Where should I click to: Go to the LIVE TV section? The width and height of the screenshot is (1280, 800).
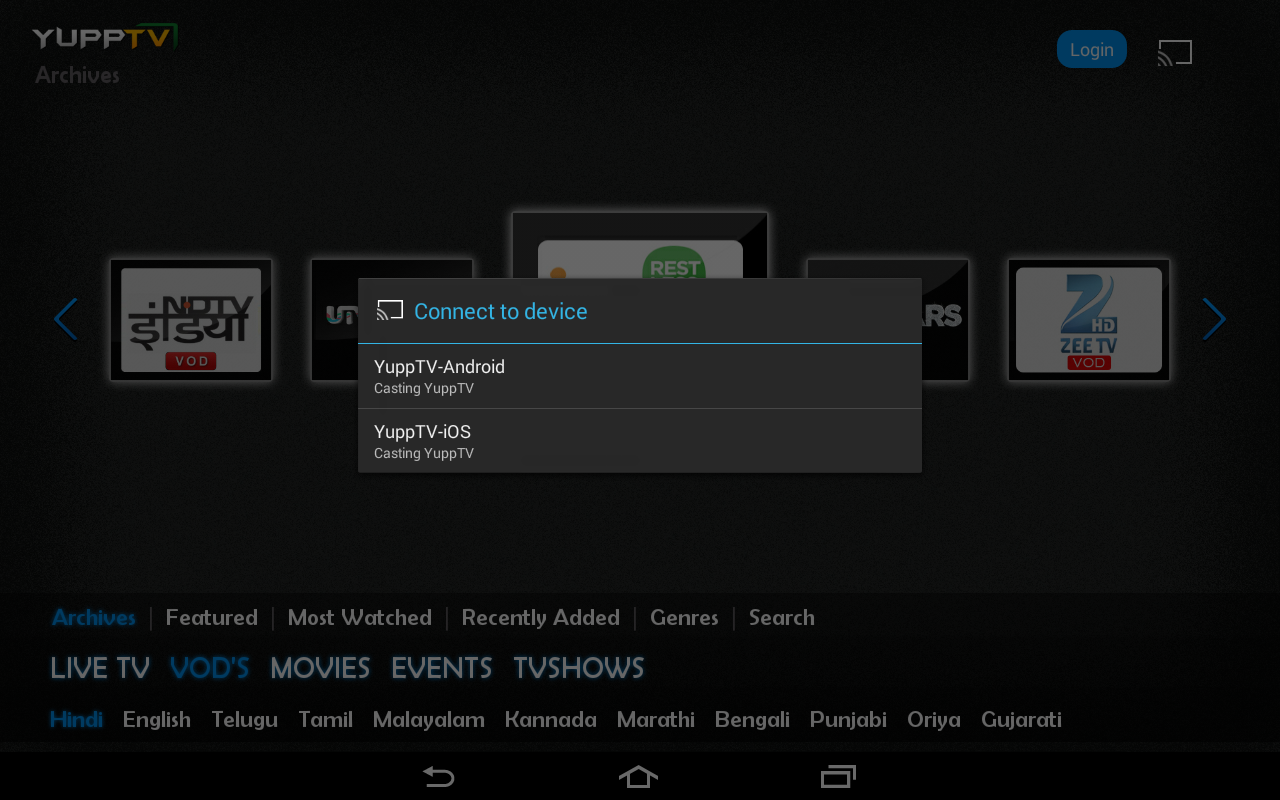[x=100, y=668]
